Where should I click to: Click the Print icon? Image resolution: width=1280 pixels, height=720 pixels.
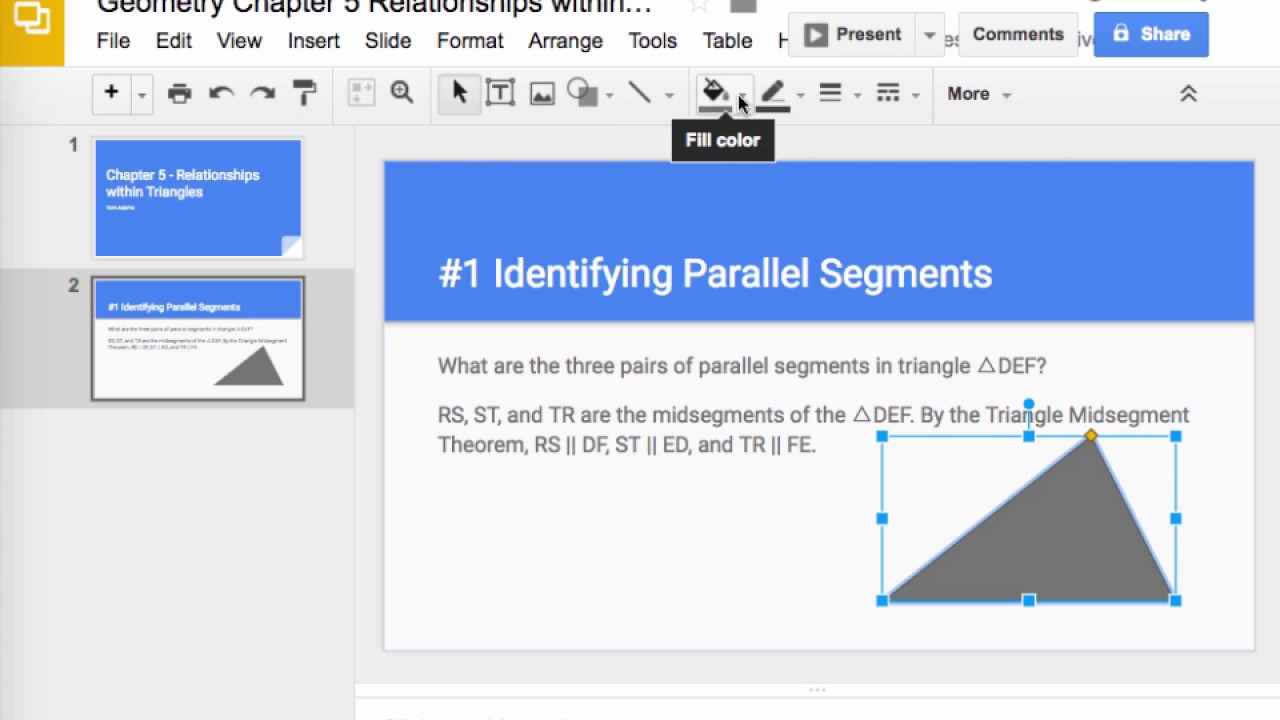point(179,94)
